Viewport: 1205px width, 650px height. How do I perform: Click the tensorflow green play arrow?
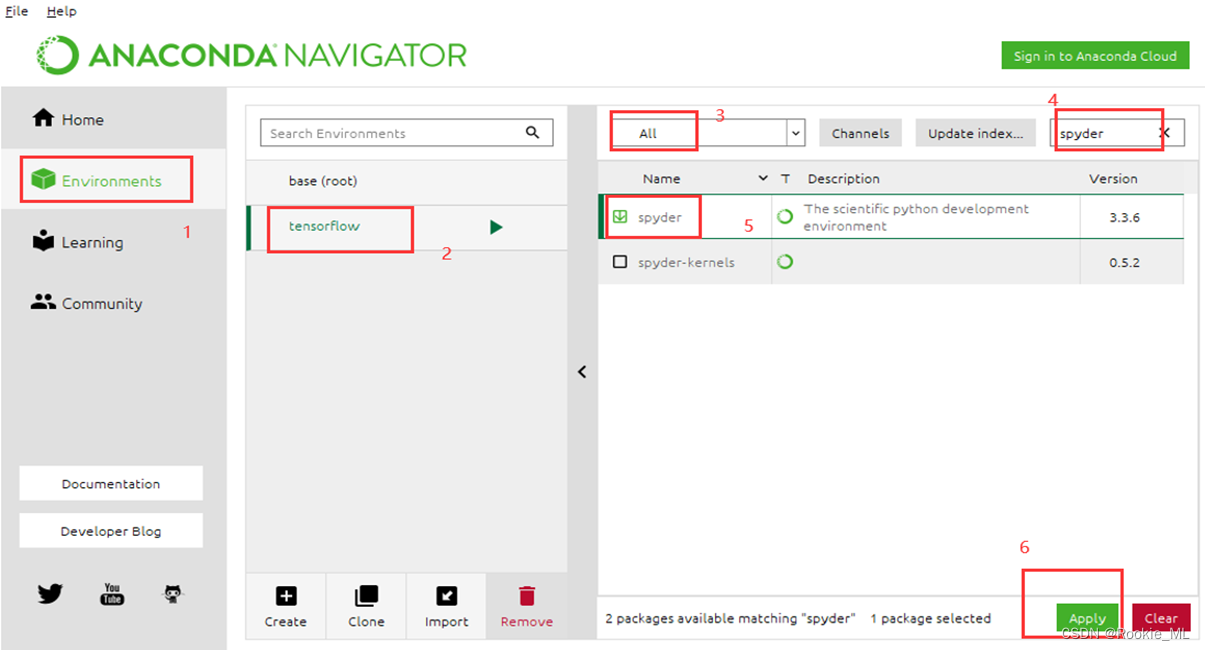[x=496, y=227]
